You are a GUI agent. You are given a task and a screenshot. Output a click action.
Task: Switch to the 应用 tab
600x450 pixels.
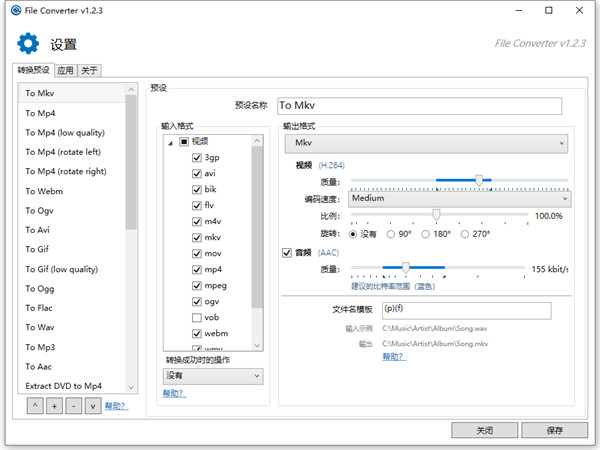pyautogui.click(x=65, y=71)
